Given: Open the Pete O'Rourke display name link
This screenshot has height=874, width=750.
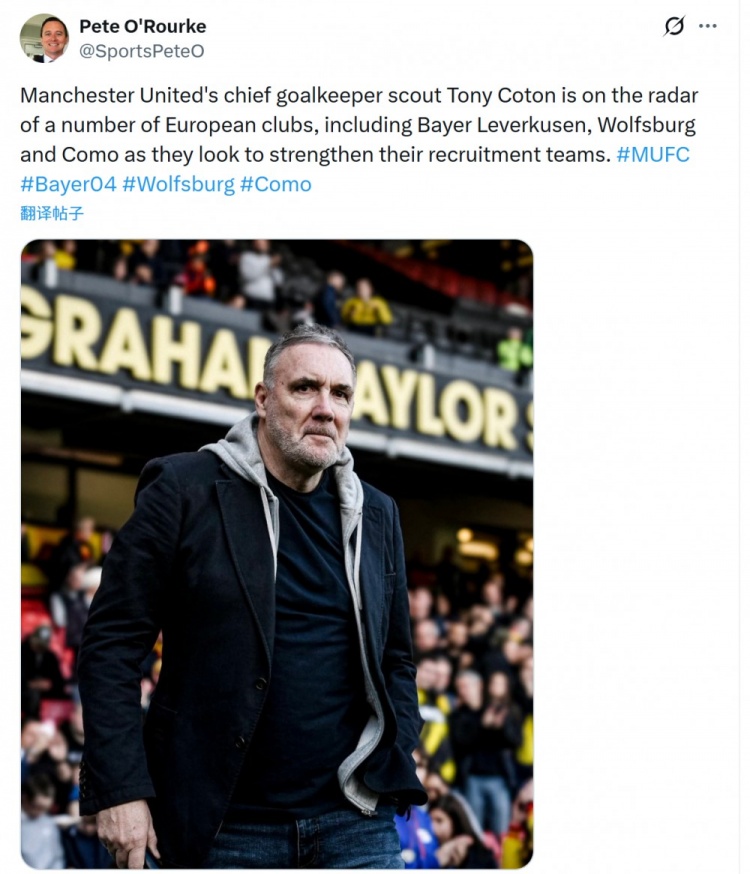Looking at the screenshot, I should tap(142, 26).
